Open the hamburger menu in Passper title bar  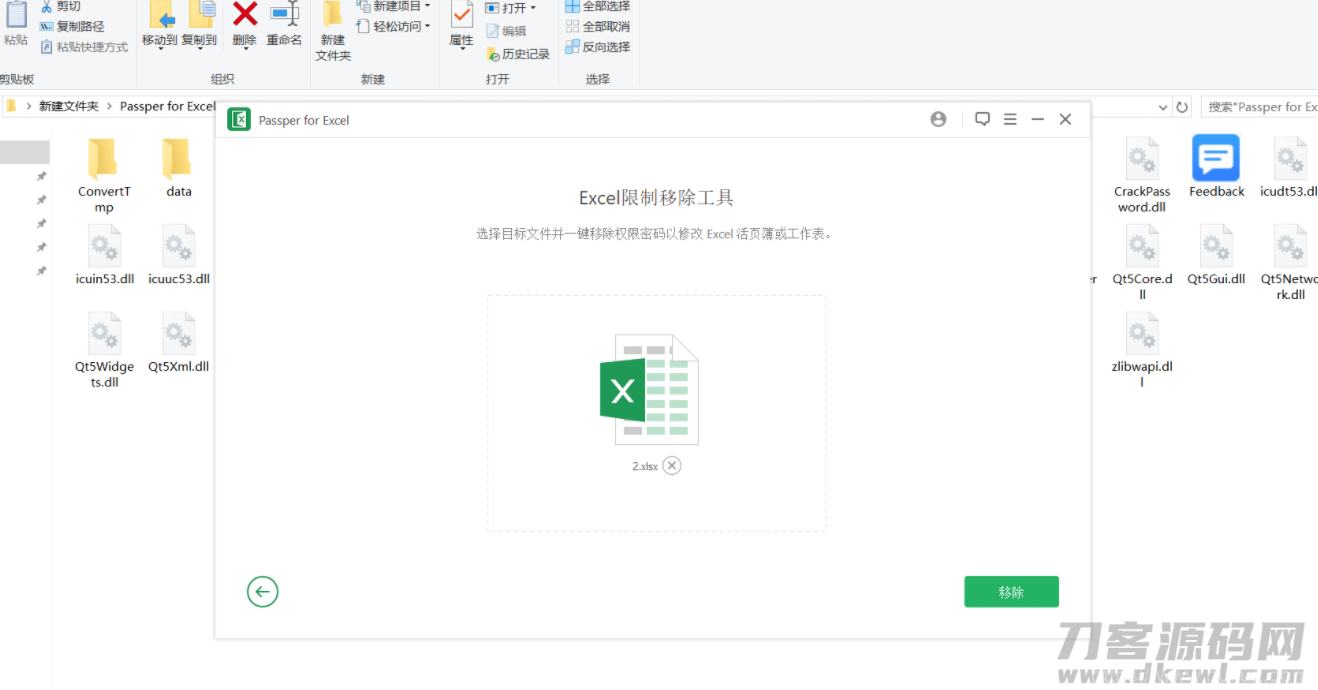coord(1010,119)
